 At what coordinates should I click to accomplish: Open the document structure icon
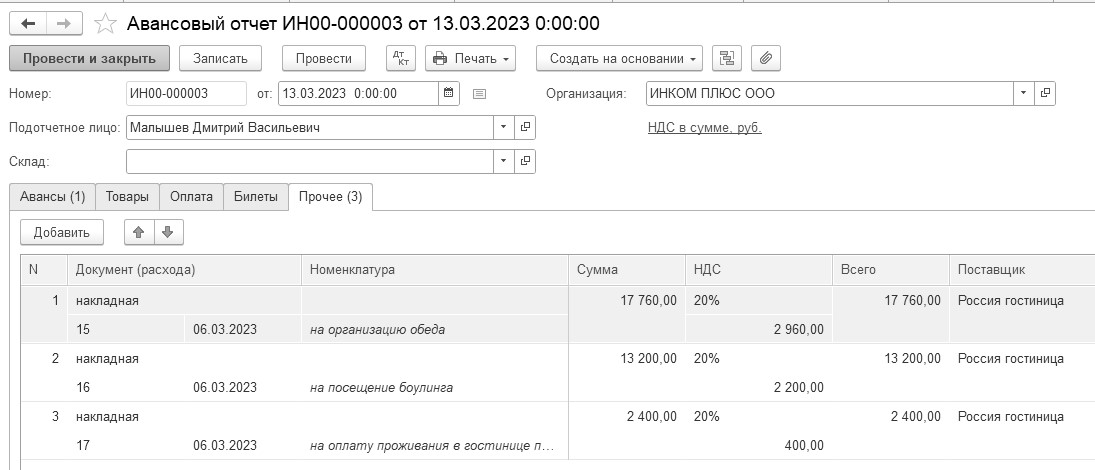(x=726, y=58)
